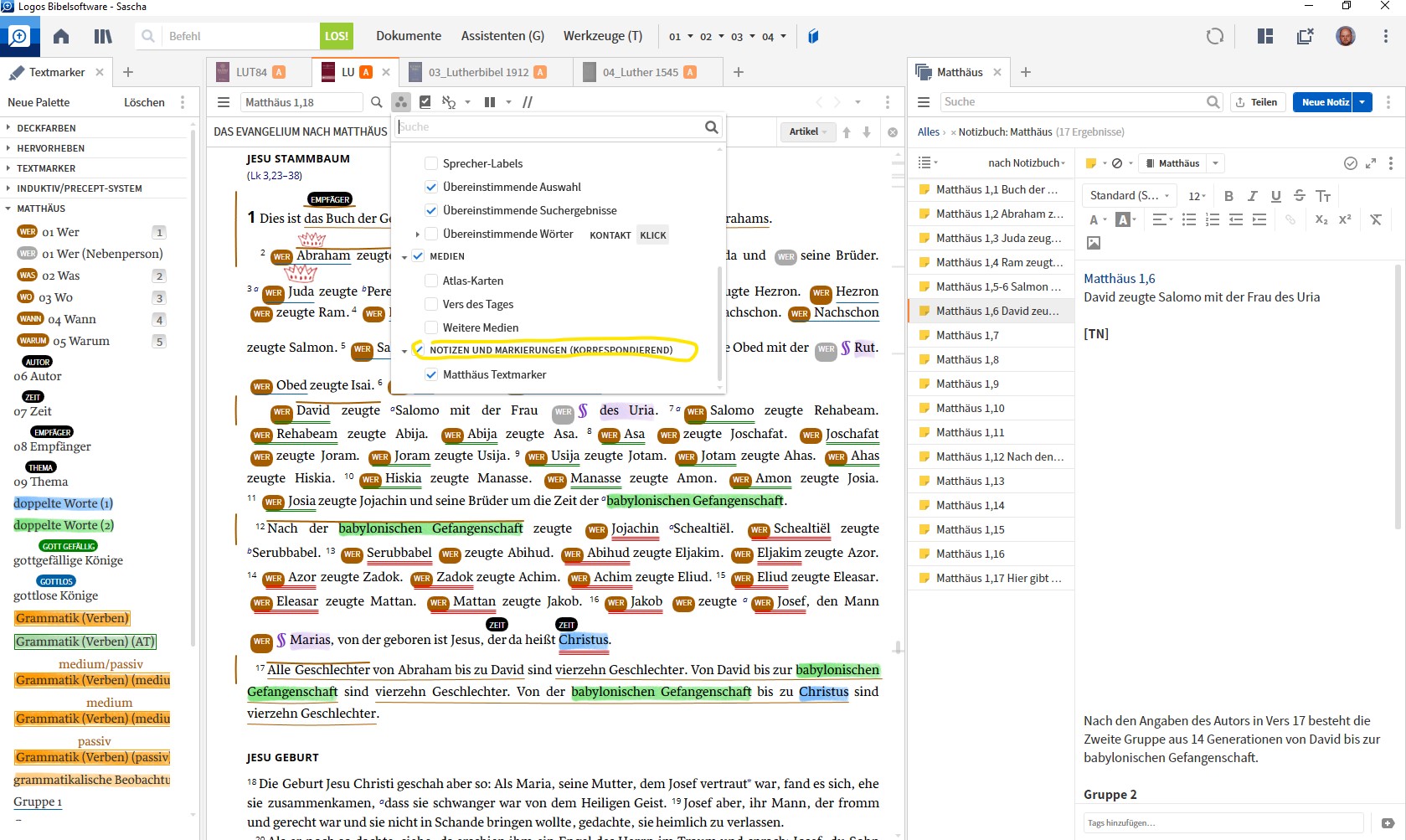
Task: Apply Underline formatting in note editor
Action: point(1275,196)
